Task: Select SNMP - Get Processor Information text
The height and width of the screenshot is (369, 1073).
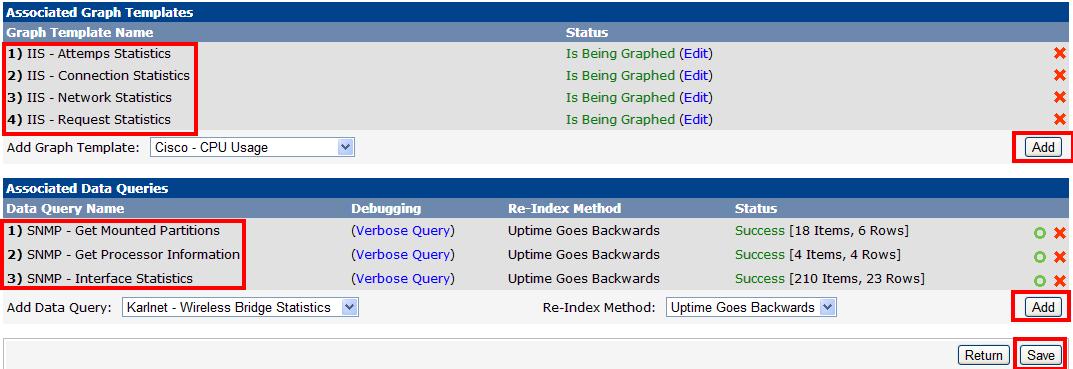Action: pyautogui.click(x=133, y=255)
